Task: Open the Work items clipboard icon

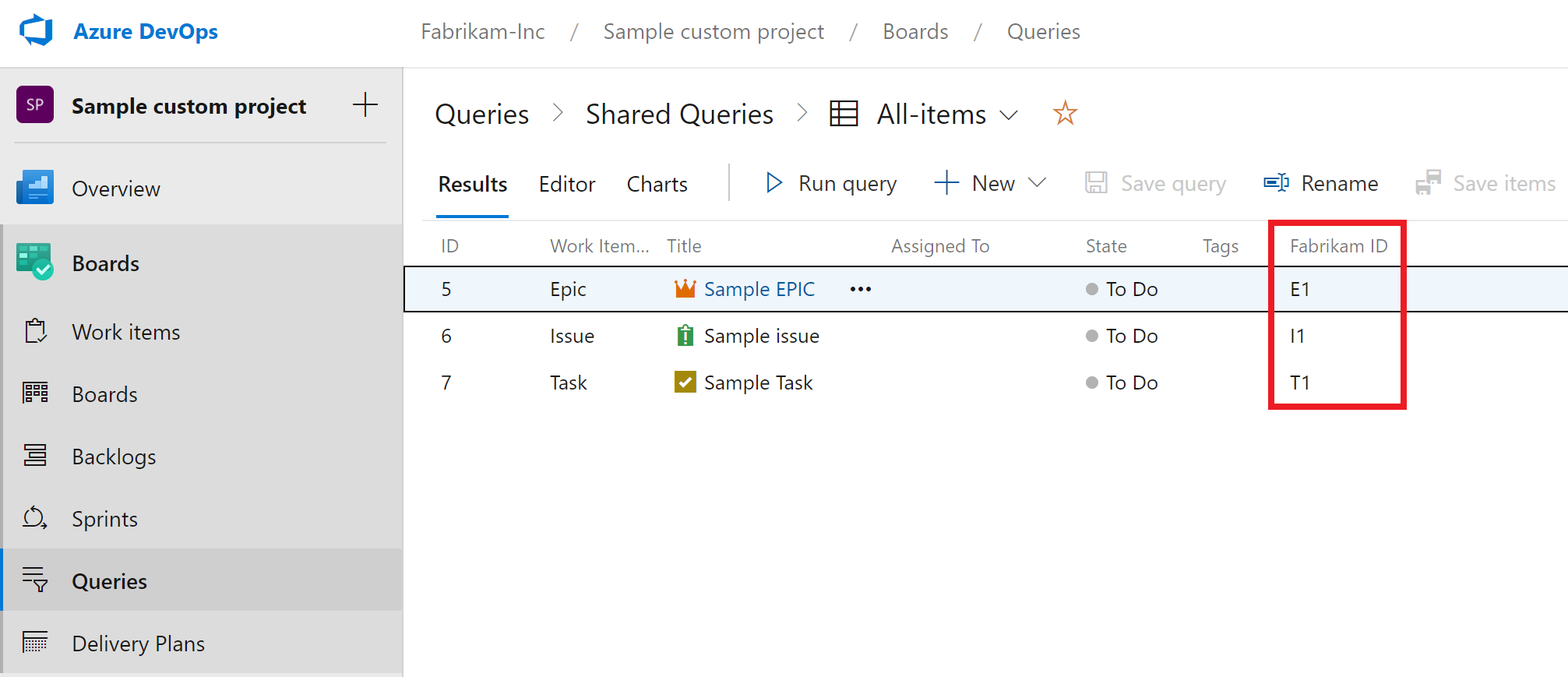Action: point(35,331)
